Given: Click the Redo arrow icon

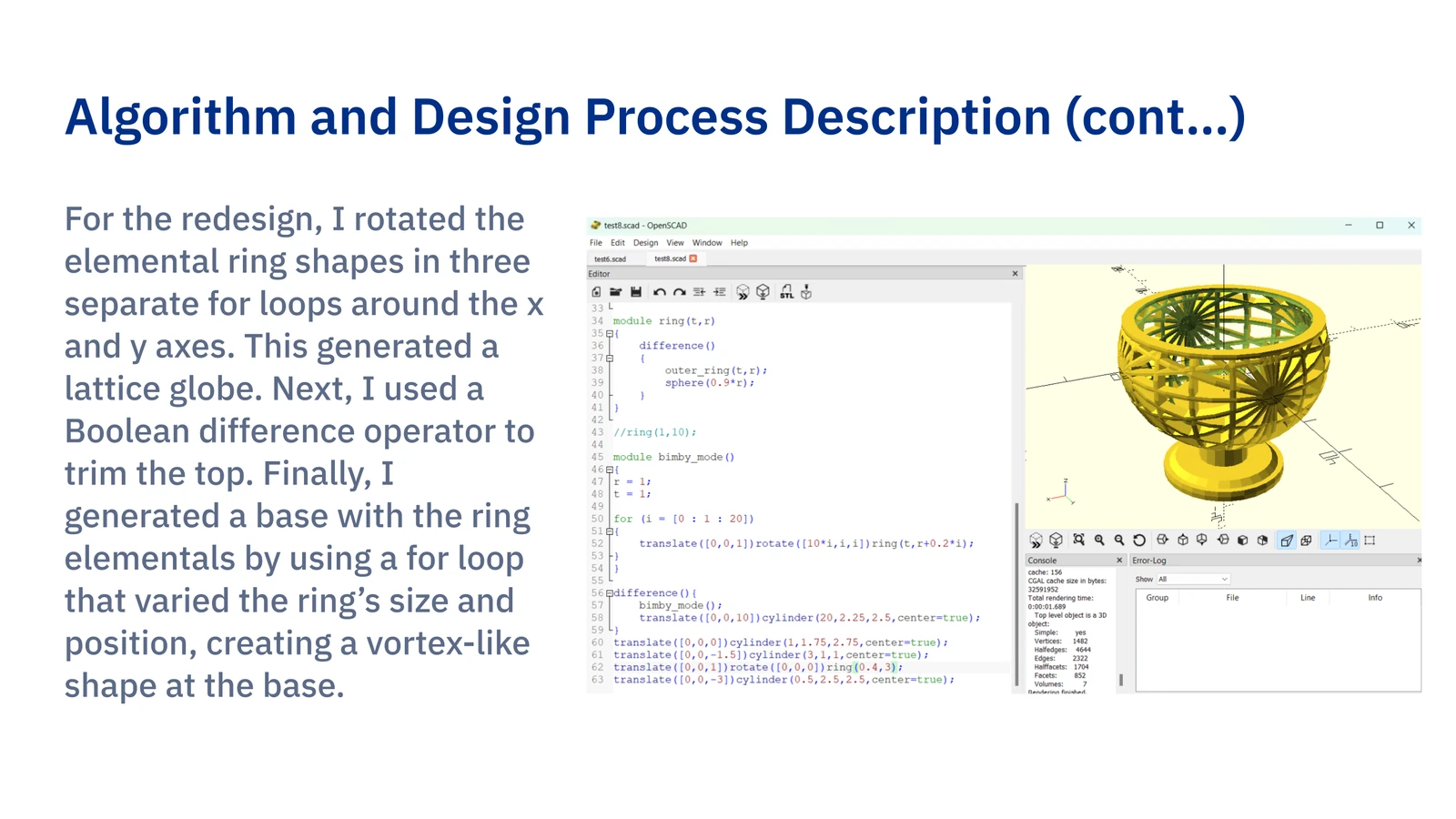Looking at the screenshot, I should coord(680,292).
